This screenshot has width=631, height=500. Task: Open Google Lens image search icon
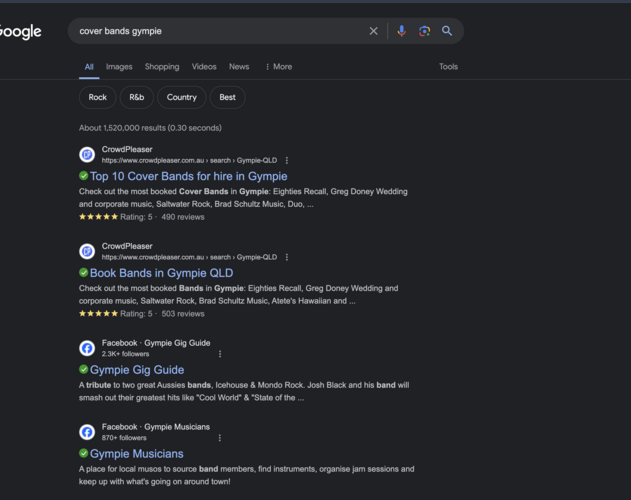point(424,31)
